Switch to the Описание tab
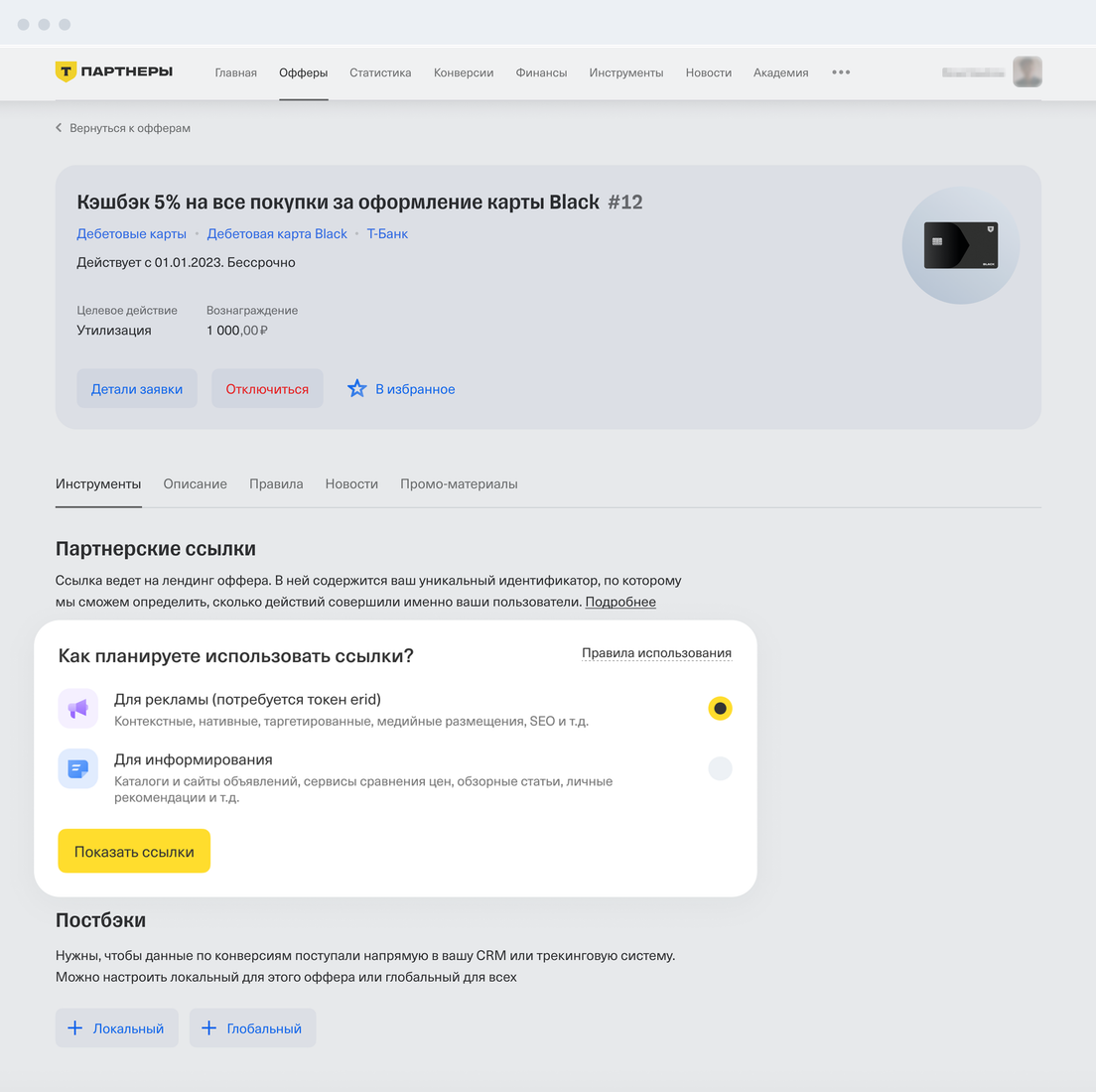The image size is (1096, 1092). 195,483
